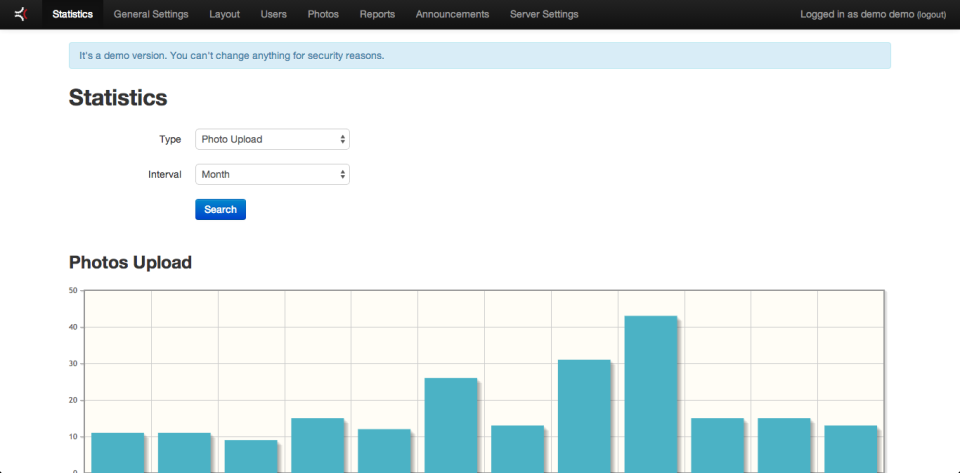Click the y-axis label 50

pos(73,291)
